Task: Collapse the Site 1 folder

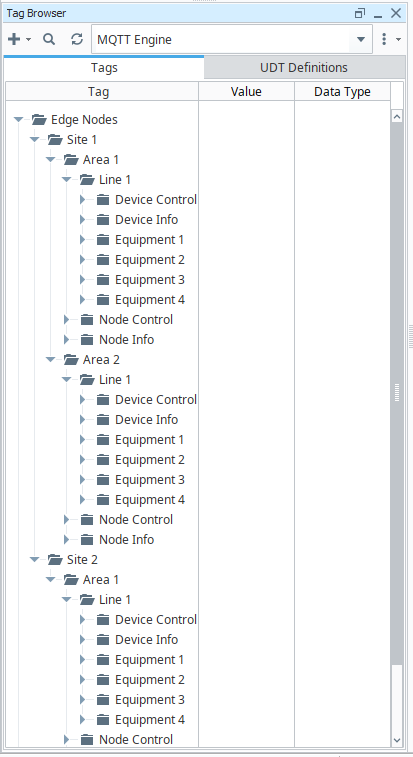Action: point(34,140)
